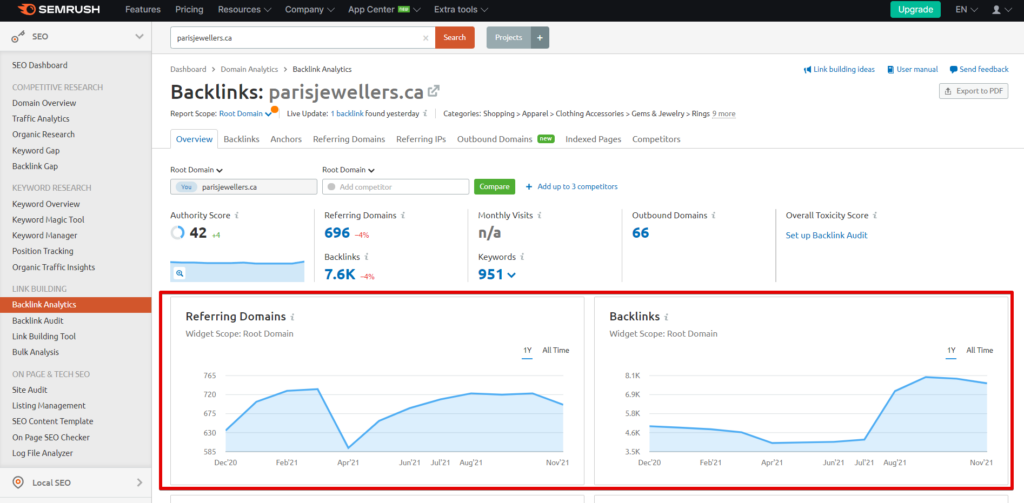
Task: Click info icon beside Backlinks metric
Action: (x=366, y=257)
